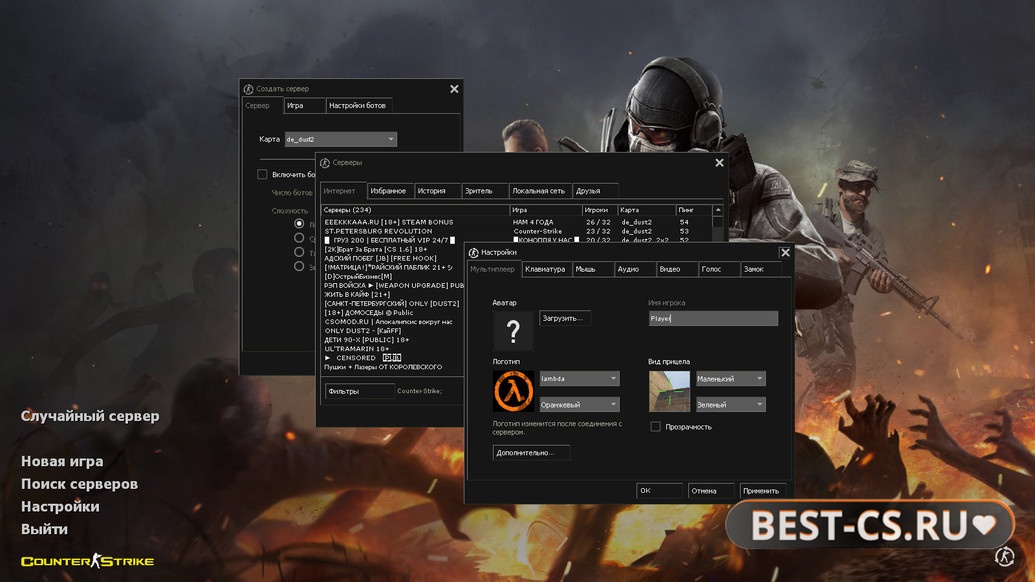Click the round CS emblem at bottom-right corner

[1004, 556]
